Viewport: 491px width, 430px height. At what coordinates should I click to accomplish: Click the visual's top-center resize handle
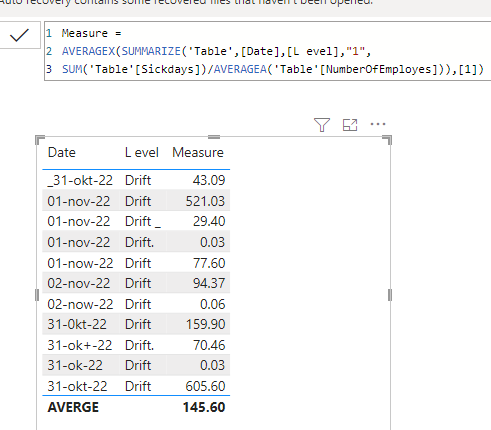[x=214, y=137]
